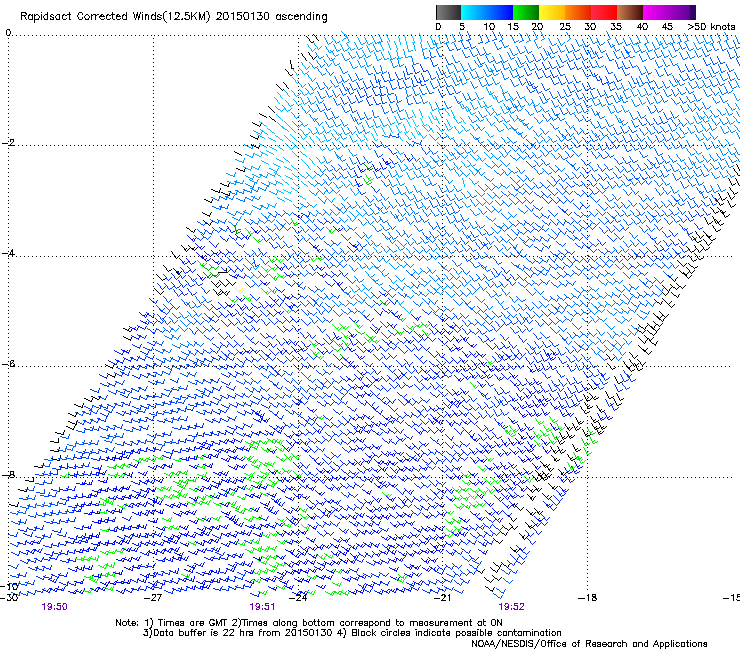The height and width of the screenshot is (650, 740).
Task: Click the -18 longitude axis label
Action: click(x=587, y=598)
